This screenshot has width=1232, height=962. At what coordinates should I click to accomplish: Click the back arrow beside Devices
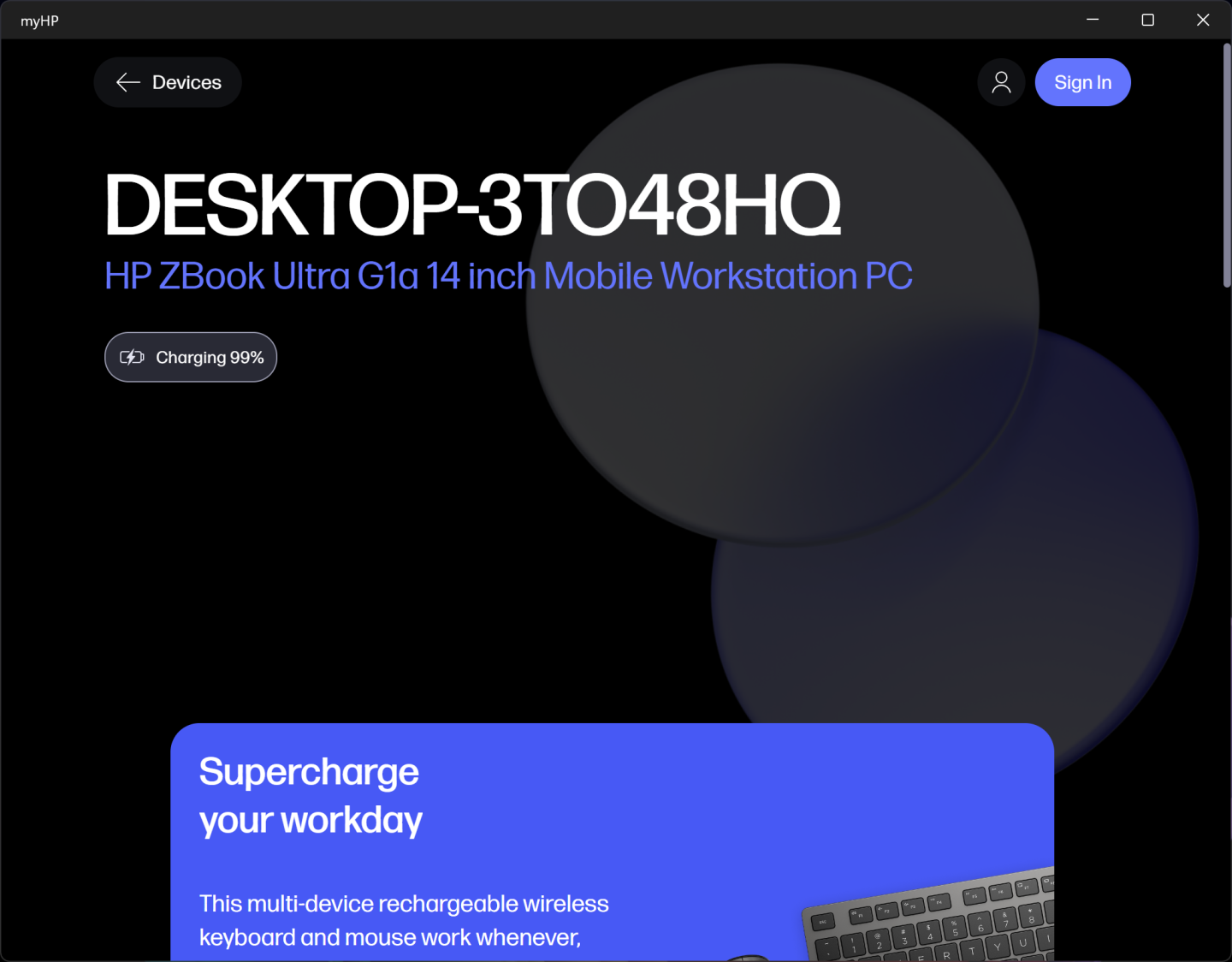pos(128,82)
